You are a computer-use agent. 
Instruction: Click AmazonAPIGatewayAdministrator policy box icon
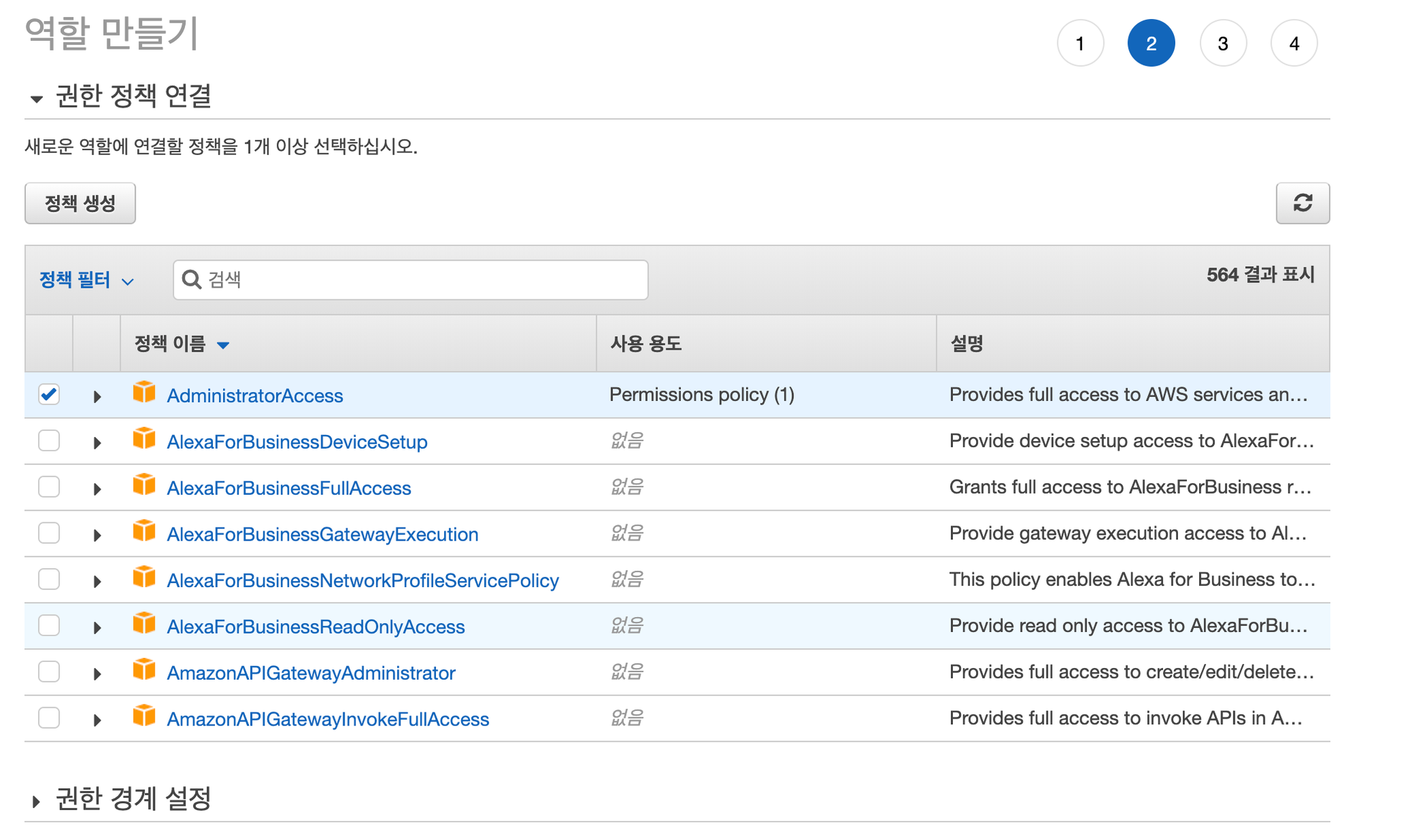(x=144, y=670)
